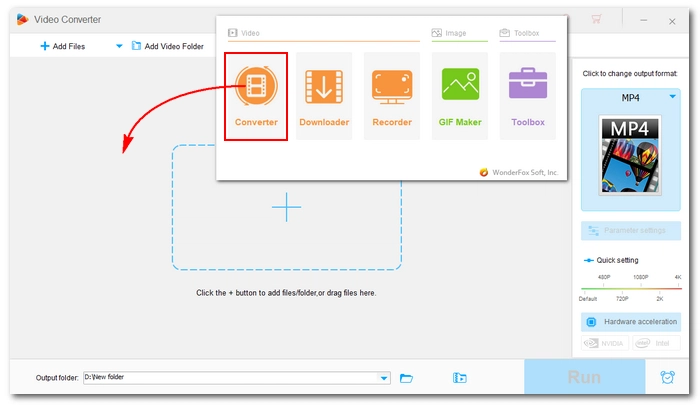Click the Run button
Viewport: 700px width, 405px height.
[584, 377]
